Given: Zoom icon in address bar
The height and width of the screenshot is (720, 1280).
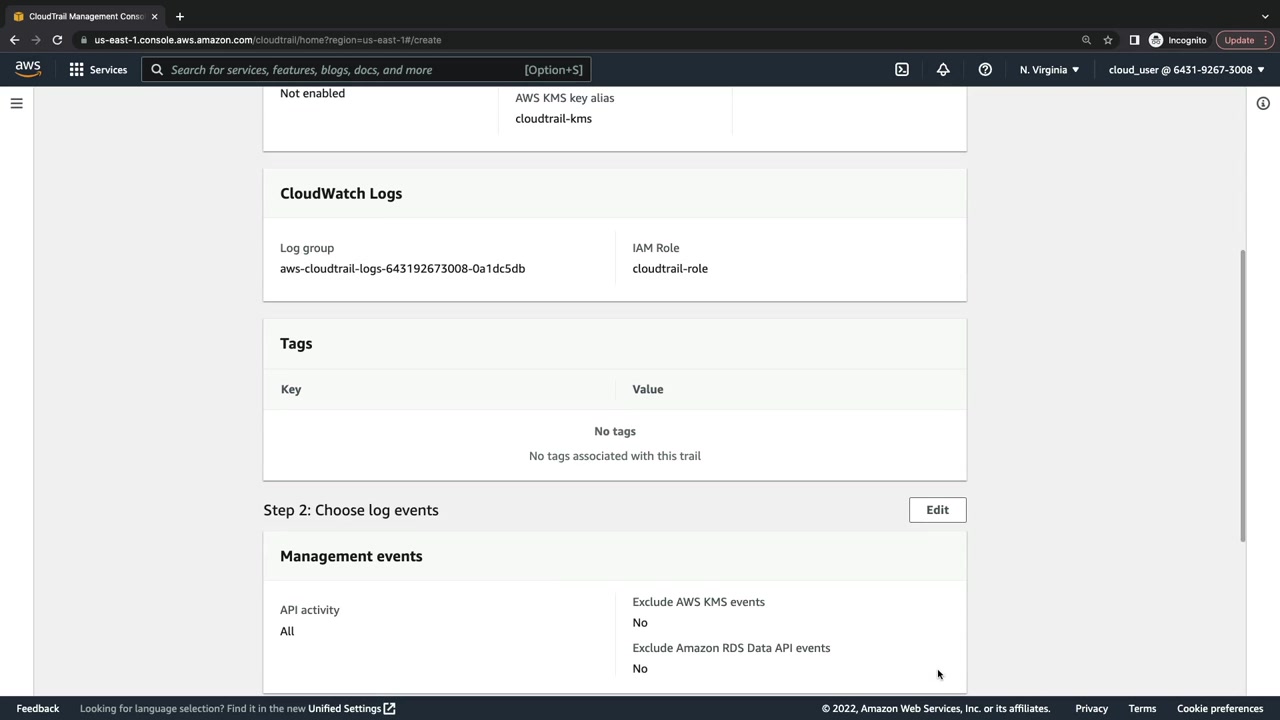Looking at the screenshot, I should (1086, 40).
